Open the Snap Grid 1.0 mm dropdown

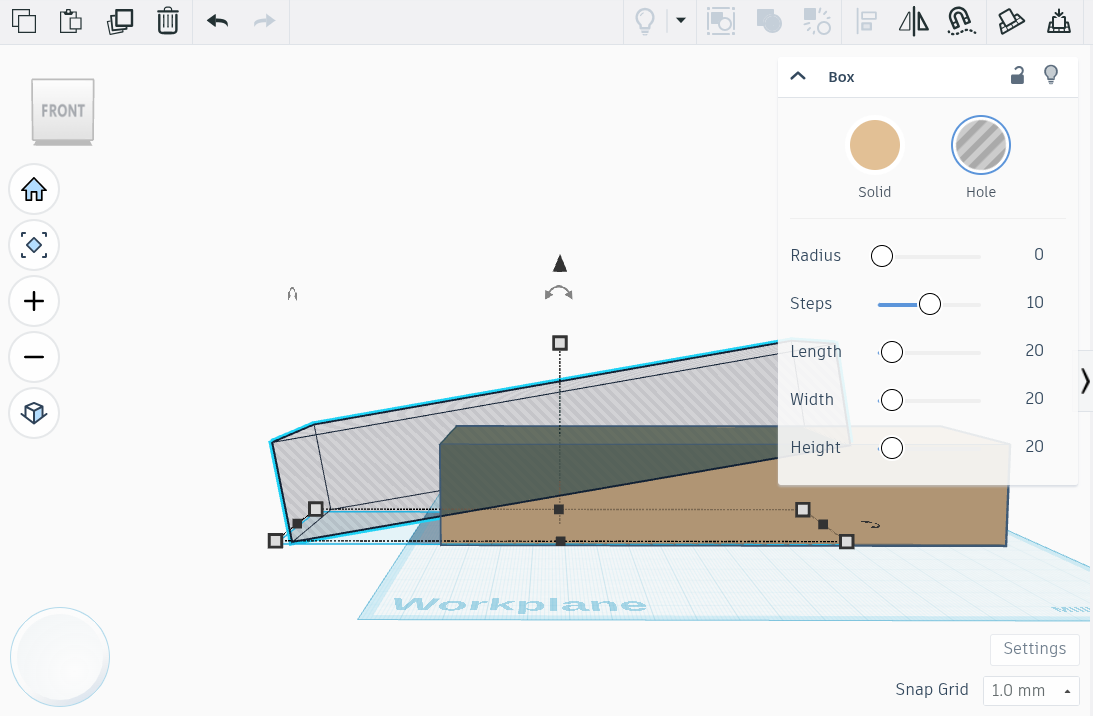click(x=1030, y=691)
